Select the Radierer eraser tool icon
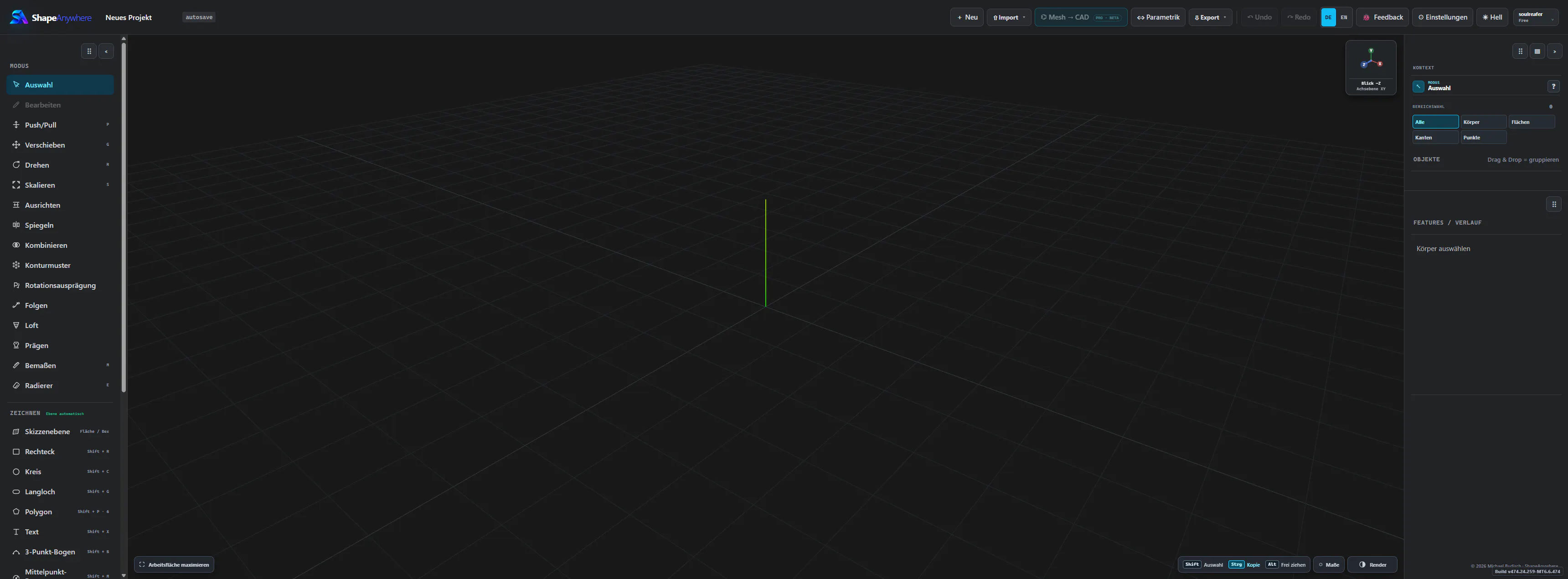This screenshot has height=579, width=1568. click(16, 385)
